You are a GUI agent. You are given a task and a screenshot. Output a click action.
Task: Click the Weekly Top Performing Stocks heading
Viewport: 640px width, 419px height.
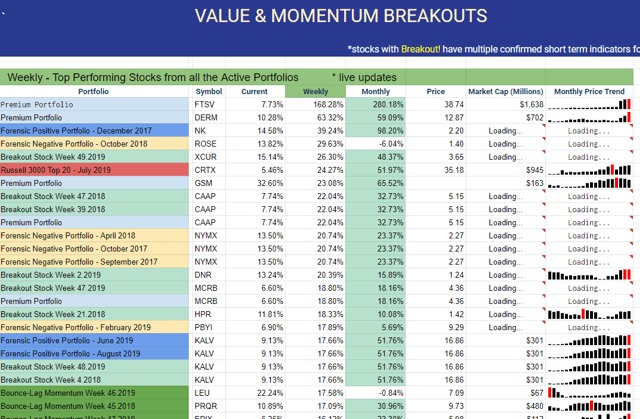point(153,77)
